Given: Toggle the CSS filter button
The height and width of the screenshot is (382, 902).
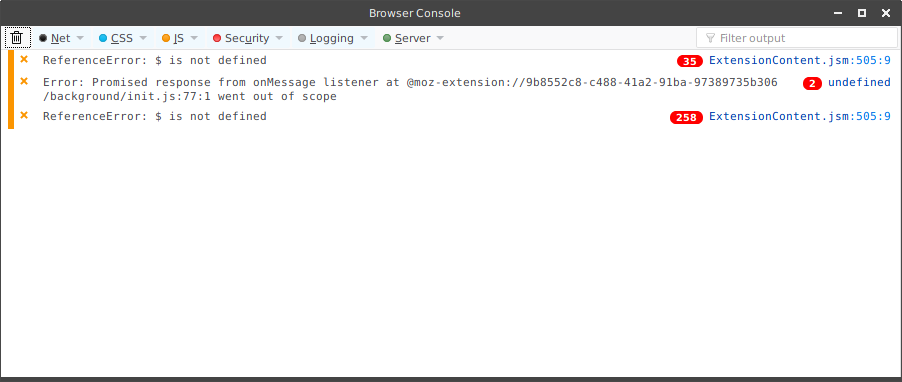Looking at the screenshot, I should click(x=116, y=38).
